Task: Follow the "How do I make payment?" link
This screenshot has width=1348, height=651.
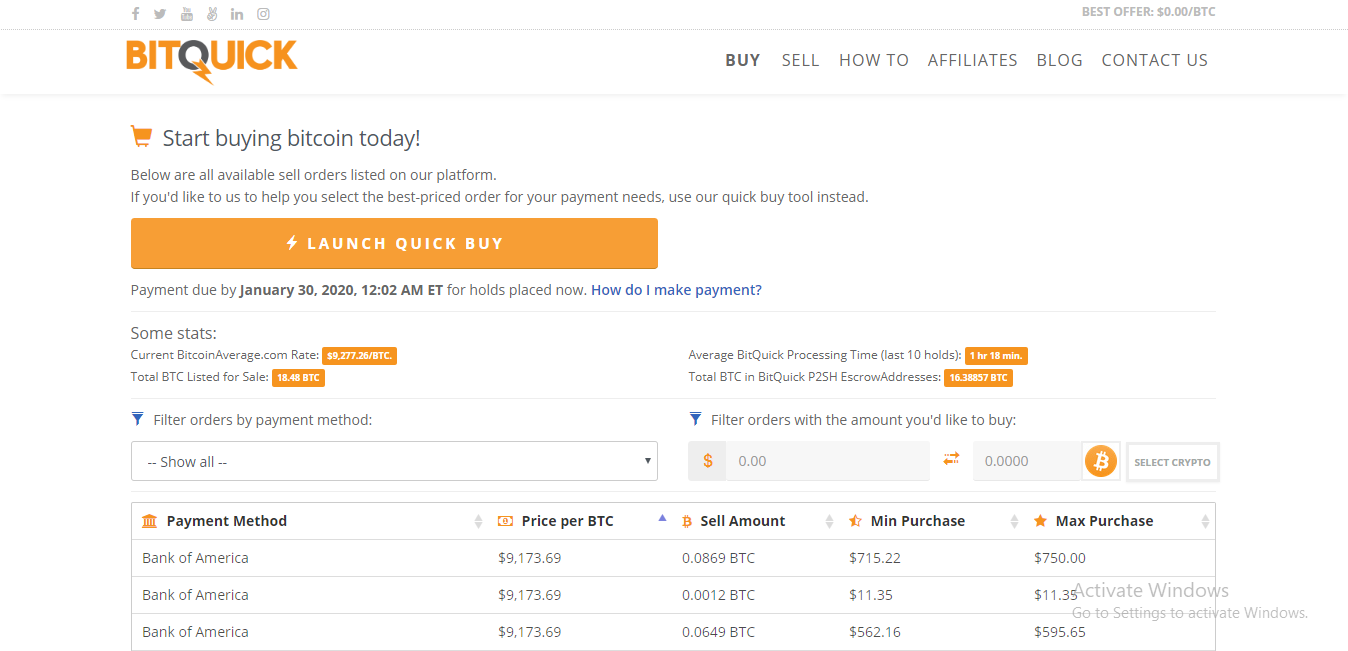Action: click(676, 290)
